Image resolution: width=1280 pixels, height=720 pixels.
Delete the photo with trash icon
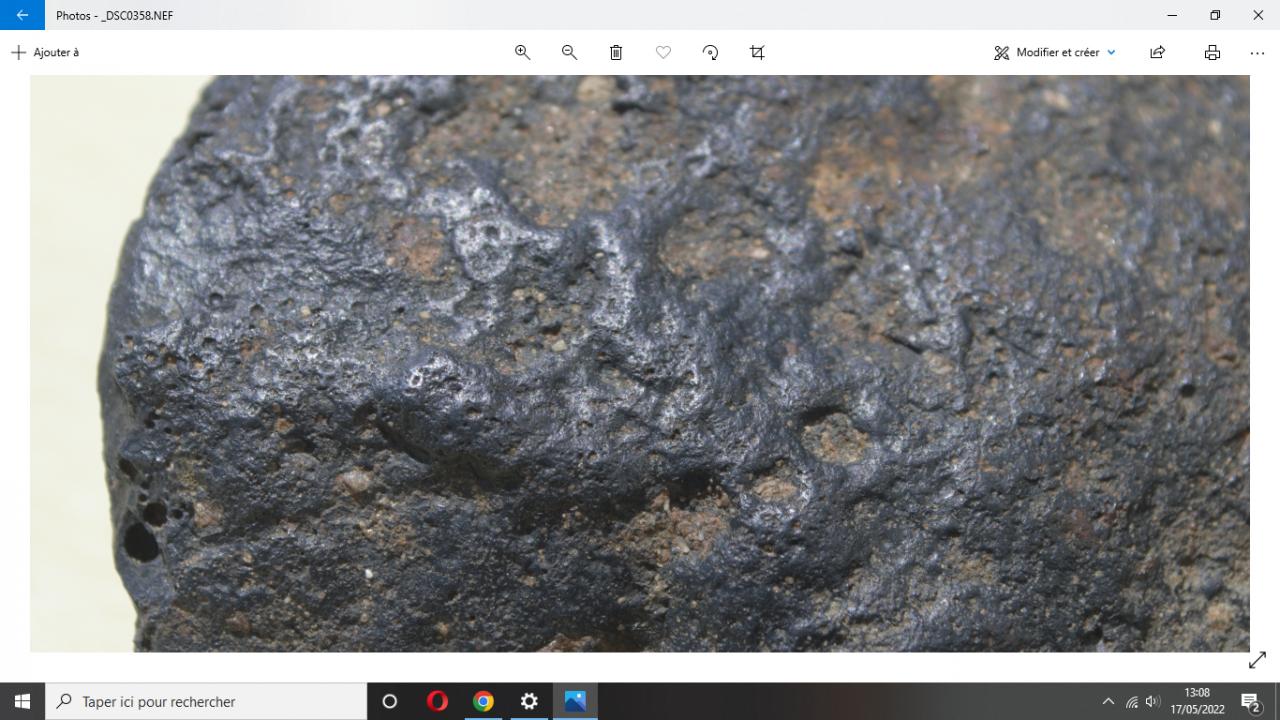(x=616, y=52)
